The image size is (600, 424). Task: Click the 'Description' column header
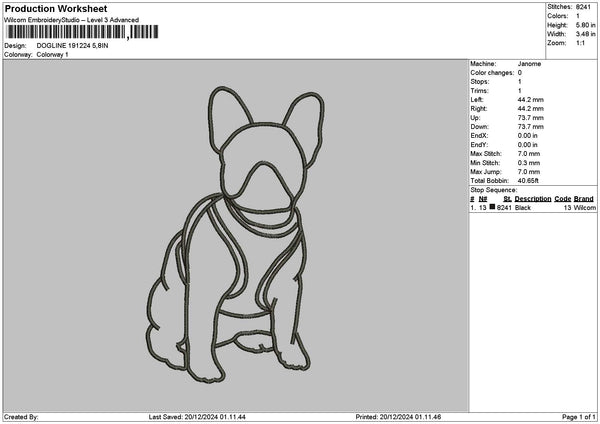[533, 199]
